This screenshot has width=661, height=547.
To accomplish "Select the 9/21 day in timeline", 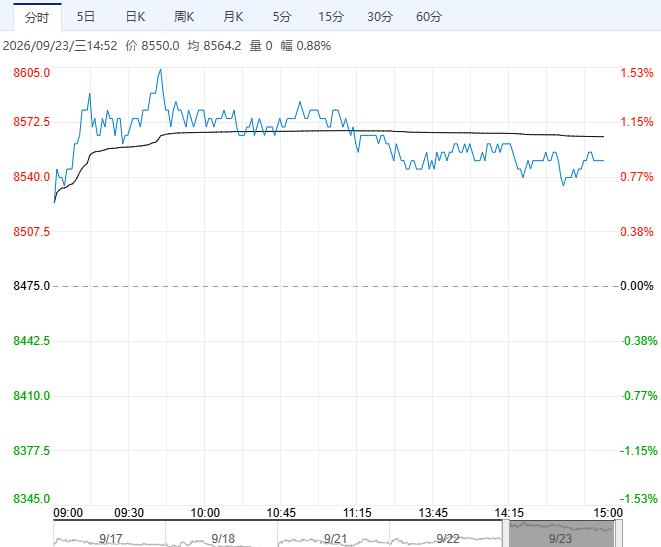I will (x=334, y=538).
